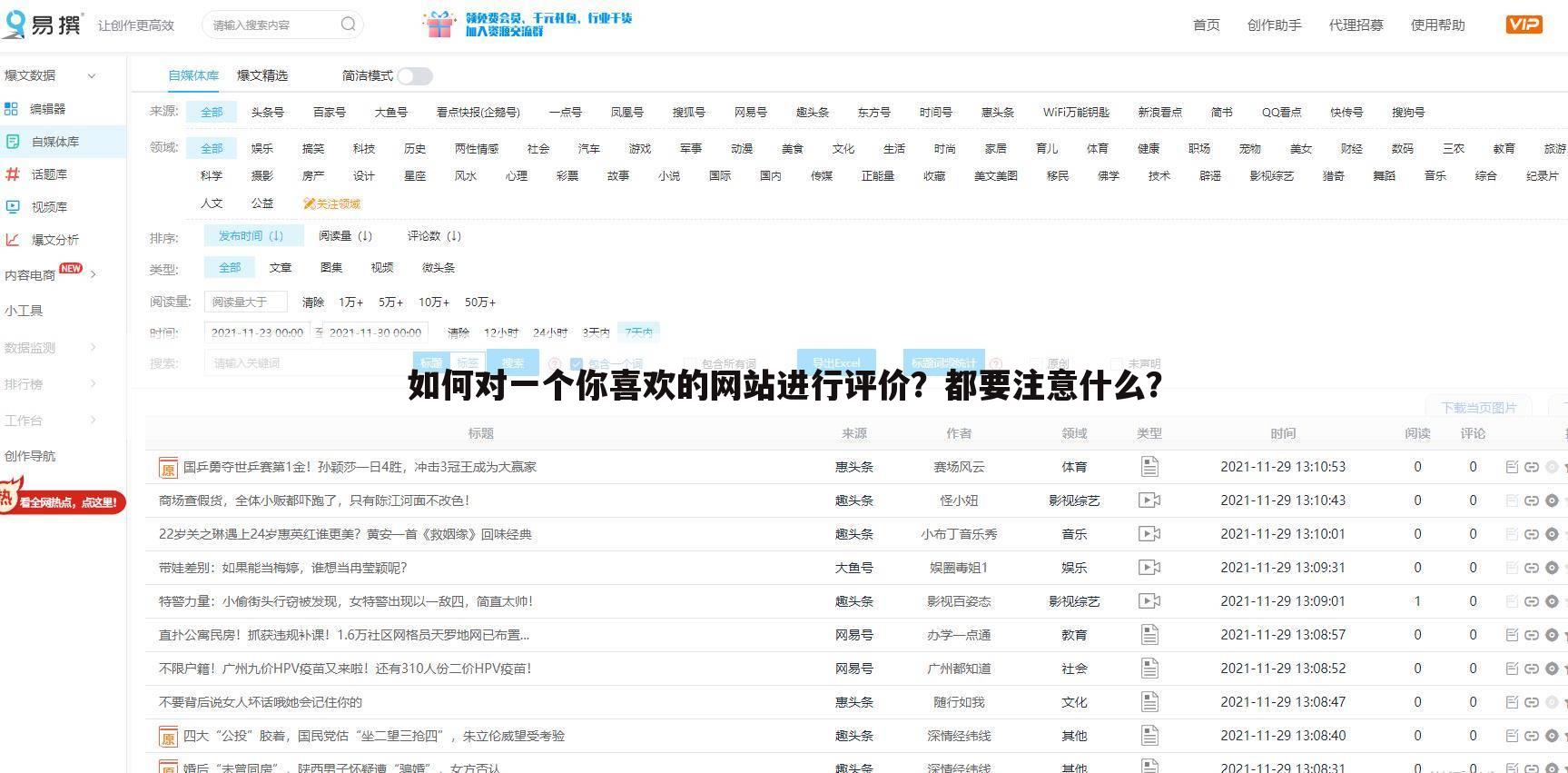The width and height of the screenshot is (1568, 773).
Task: Go to 首页 in top navigation
Action: 1207,25
